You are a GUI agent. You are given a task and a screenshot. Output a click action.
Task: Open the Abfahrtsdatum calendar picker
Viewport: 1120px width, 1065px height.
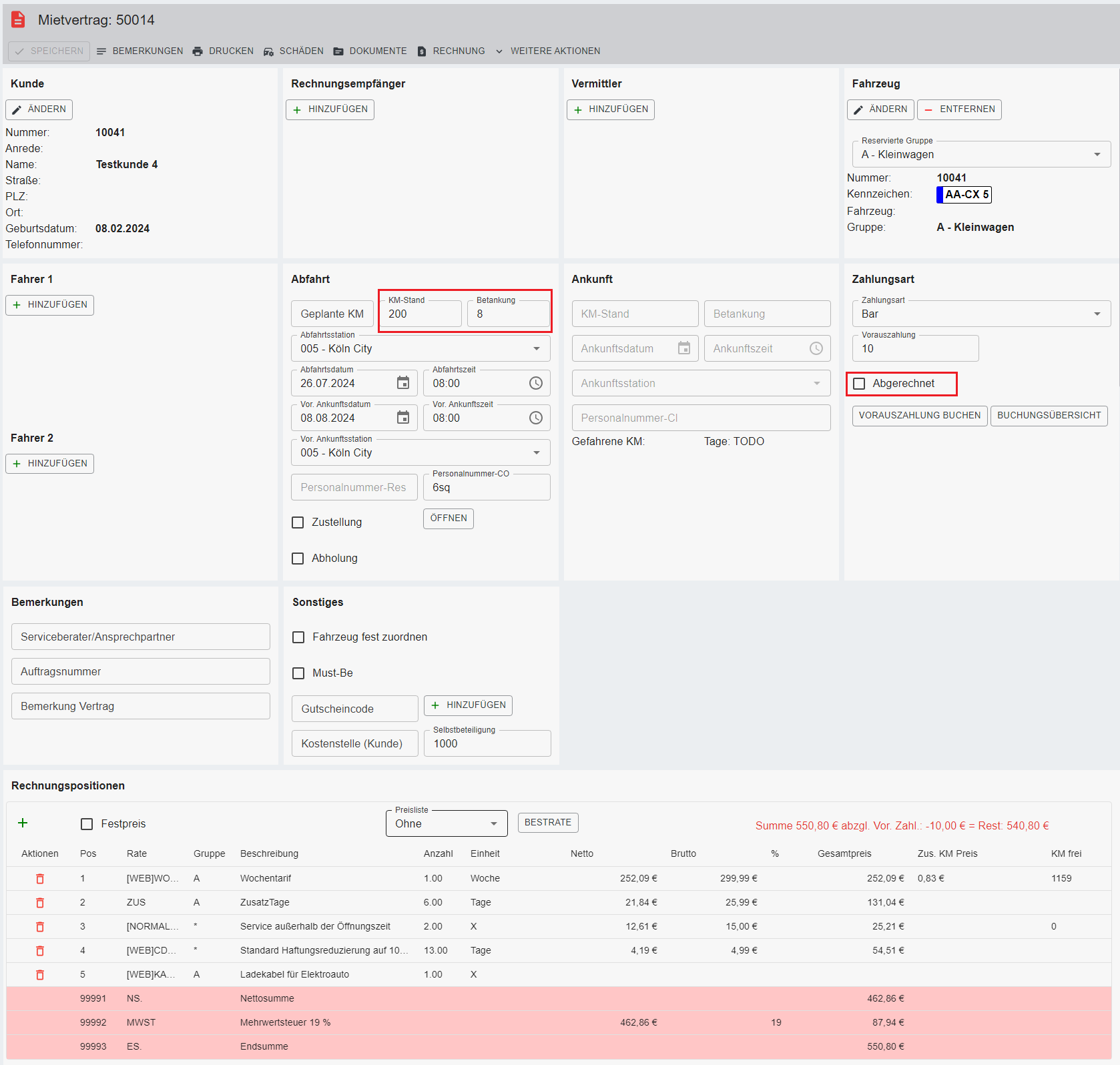tap(403, 383)
